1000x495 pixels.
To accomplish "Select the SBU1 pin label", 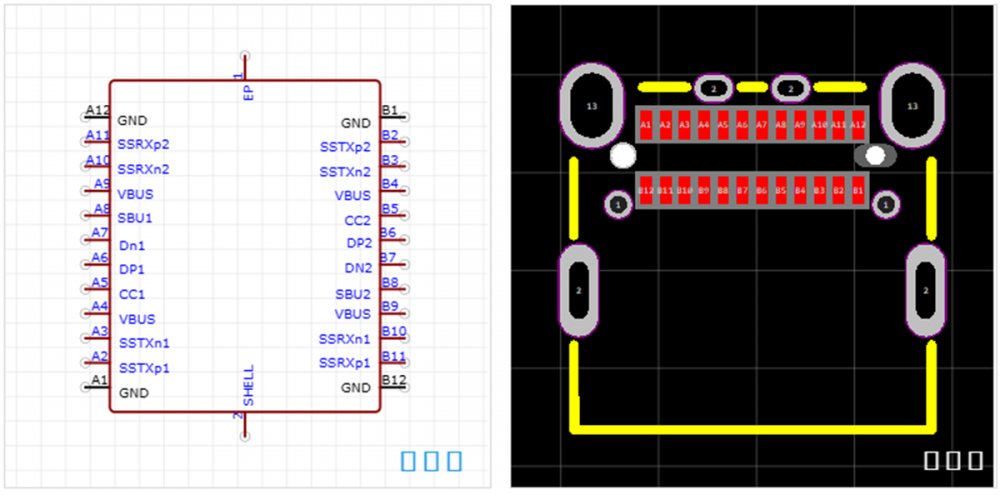I will [136, 218].
